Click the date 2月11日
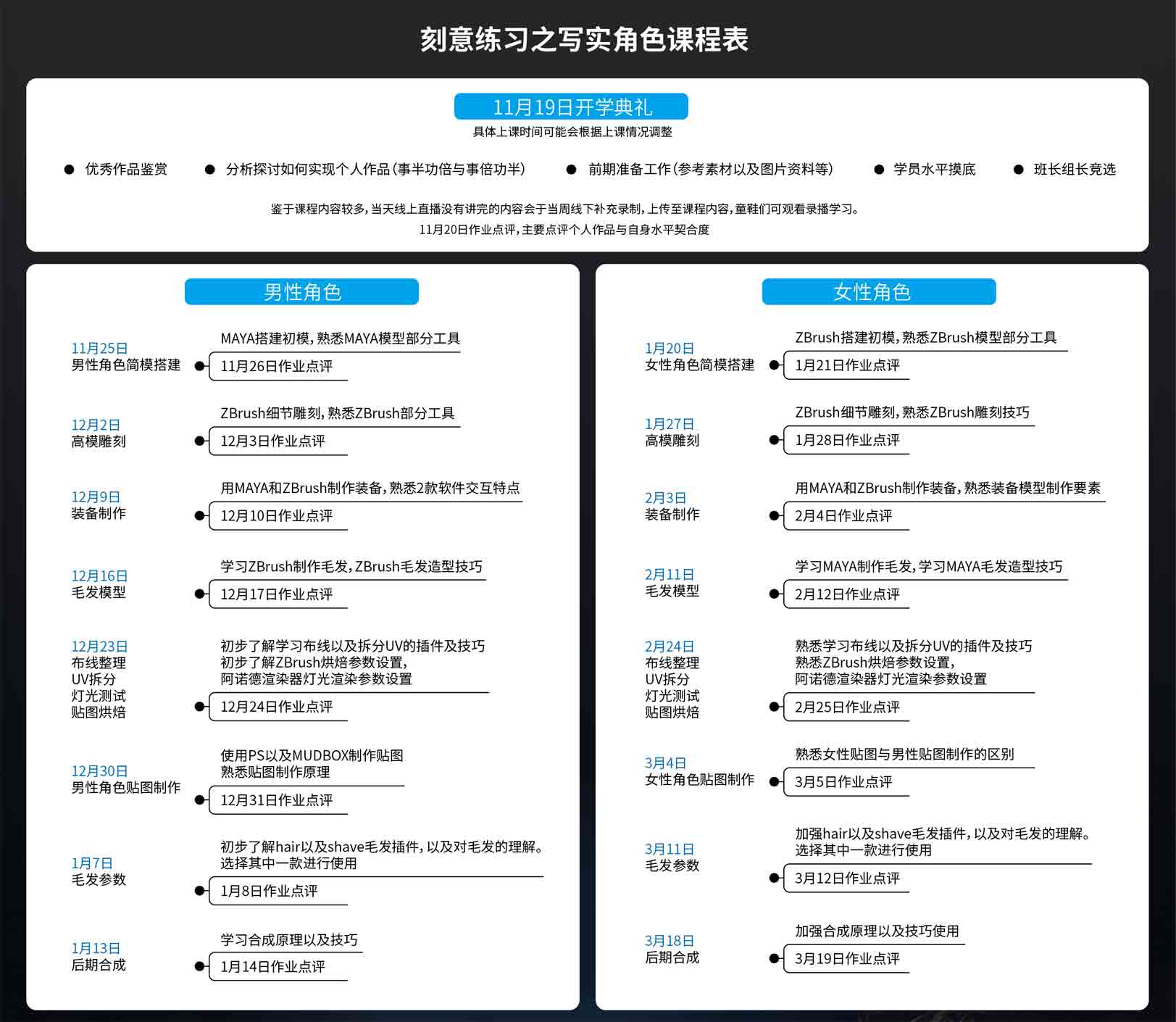 (x=670, y=574)
